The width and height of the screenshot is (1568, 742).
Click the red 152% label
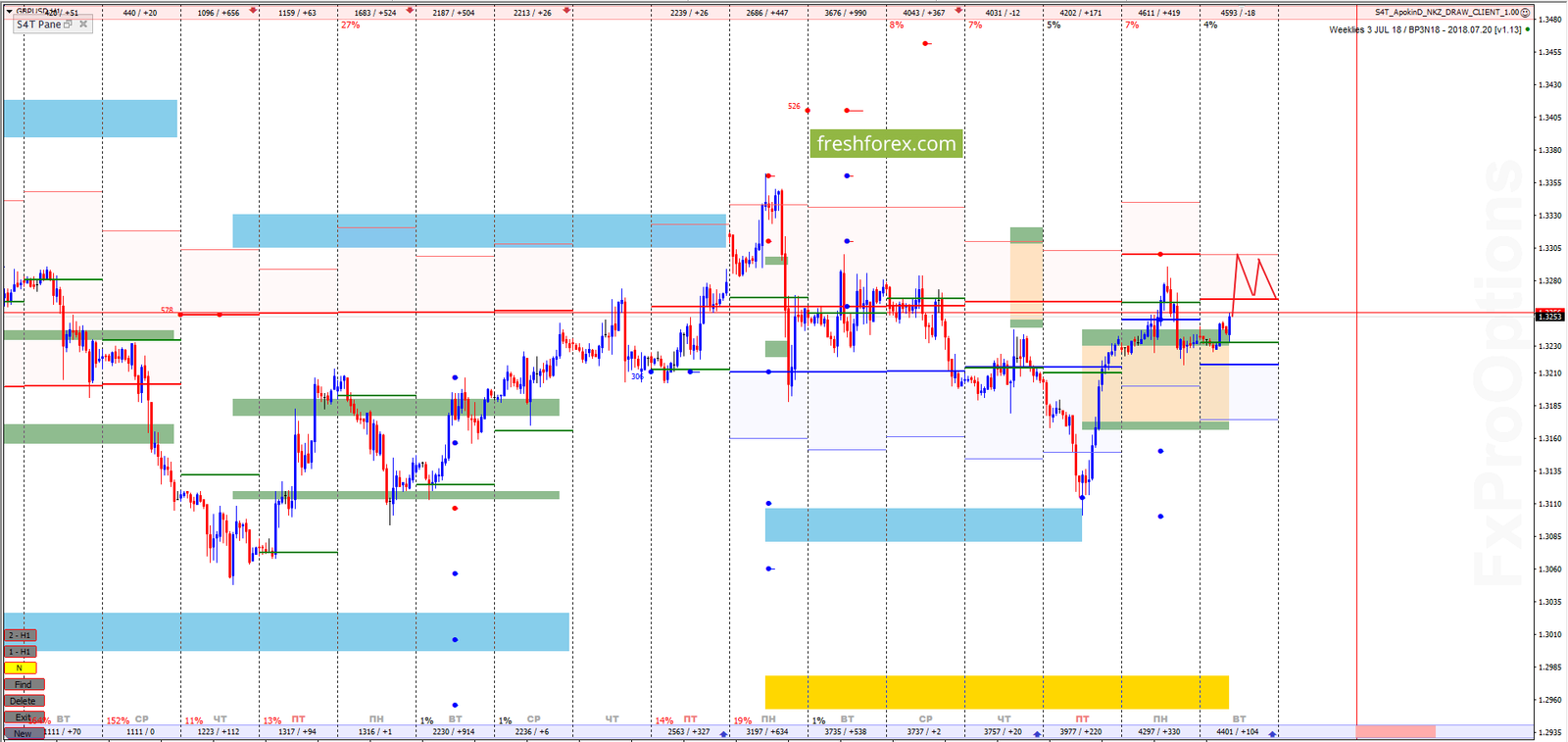118,720
